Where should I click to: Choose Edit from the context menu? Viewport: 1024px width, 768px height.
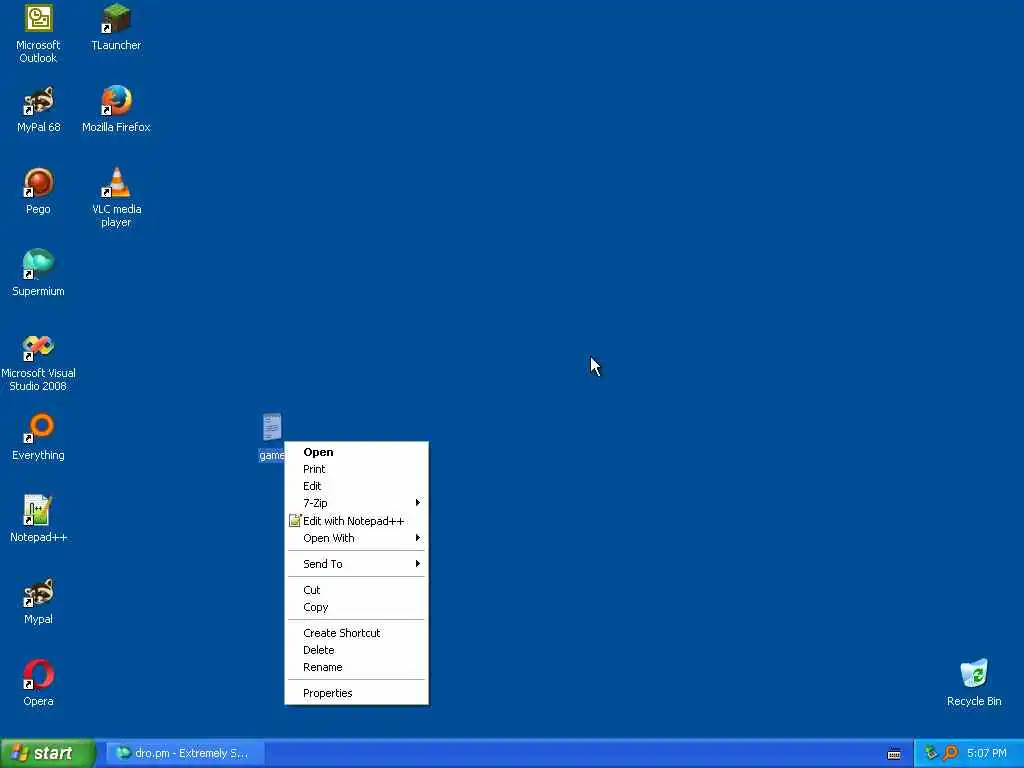(357, 486)
